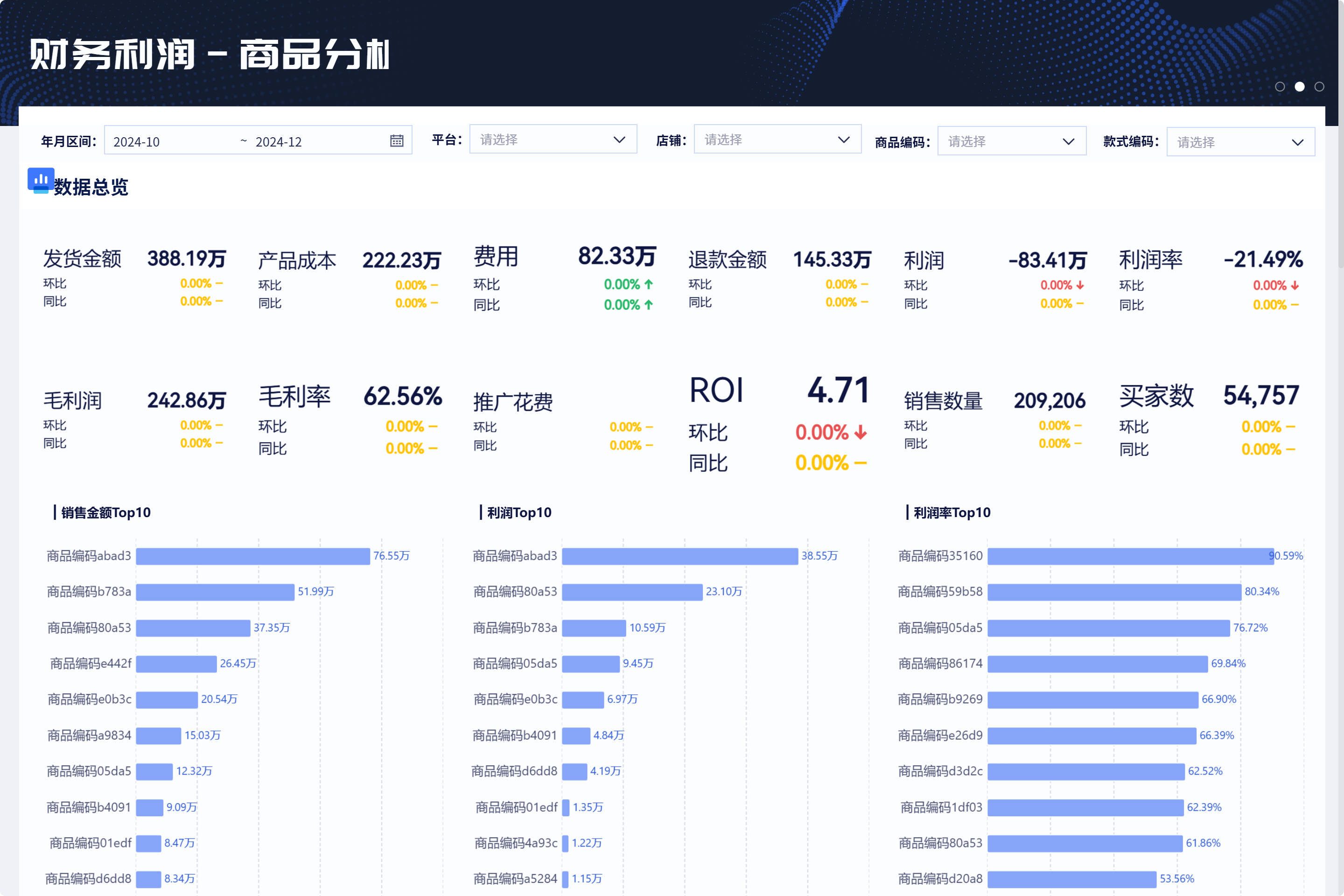Click the 51.99万 bar for 商品编码b783a

216,592
